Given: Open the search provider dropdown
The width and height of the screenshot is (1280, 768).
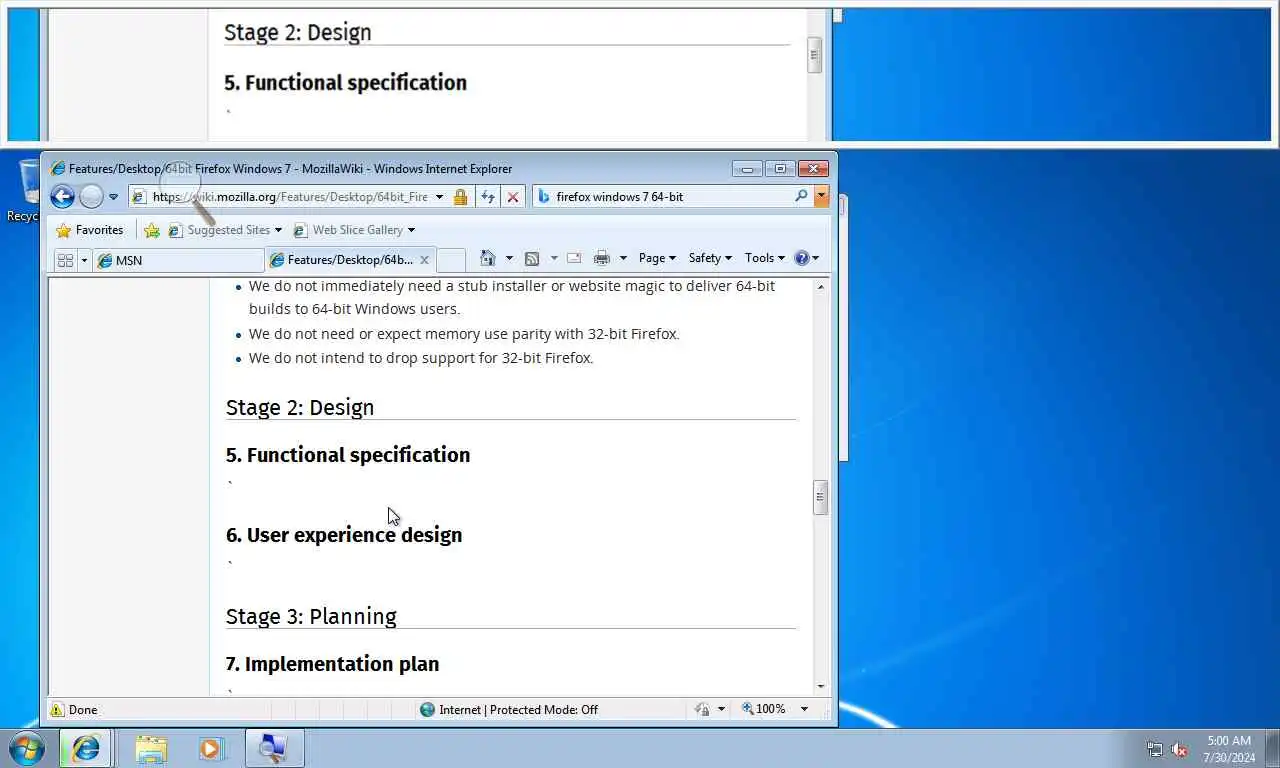Looking at the screenshot, I should point(822,197).
